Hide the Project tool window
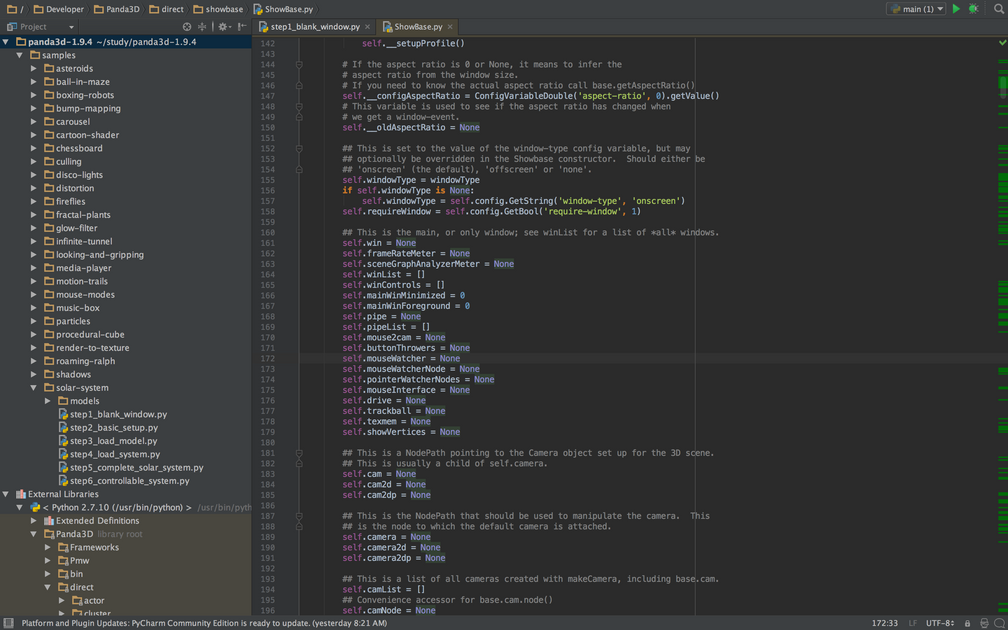The width and height of the screenshot is (1008, 630). (x=241, y=27)
